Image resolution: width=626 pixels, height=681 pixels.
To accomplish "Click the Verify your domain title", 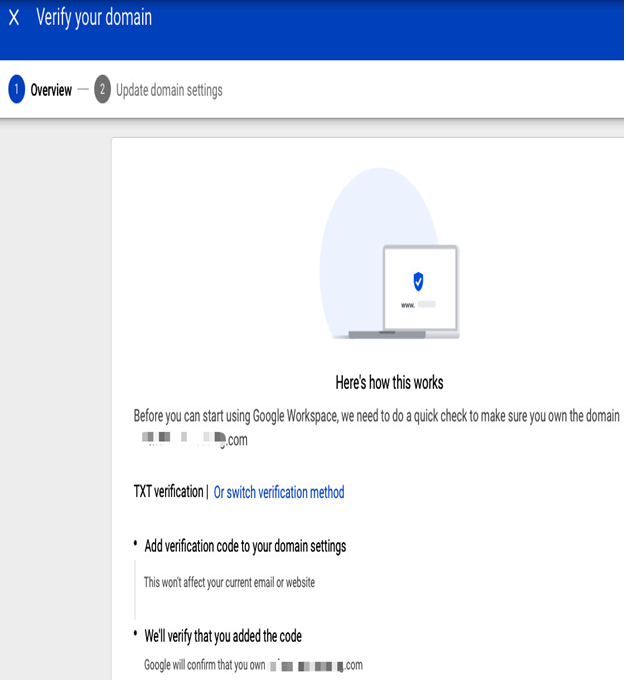I will coord(94,18).
